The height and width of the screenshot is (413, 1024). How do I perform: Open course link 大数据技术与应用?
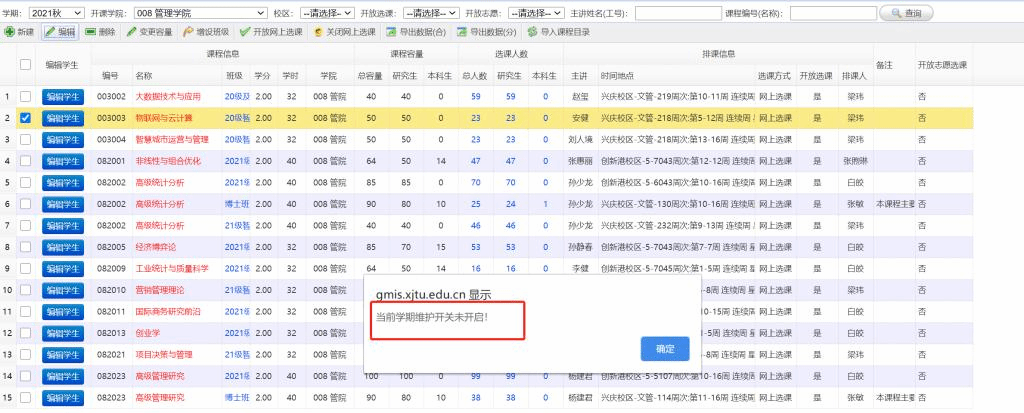(x=168, y=96)
